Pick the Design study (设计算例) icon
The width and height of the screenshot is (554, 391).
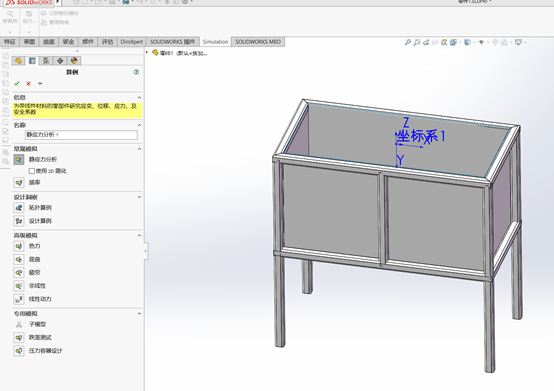coord(19,221)
